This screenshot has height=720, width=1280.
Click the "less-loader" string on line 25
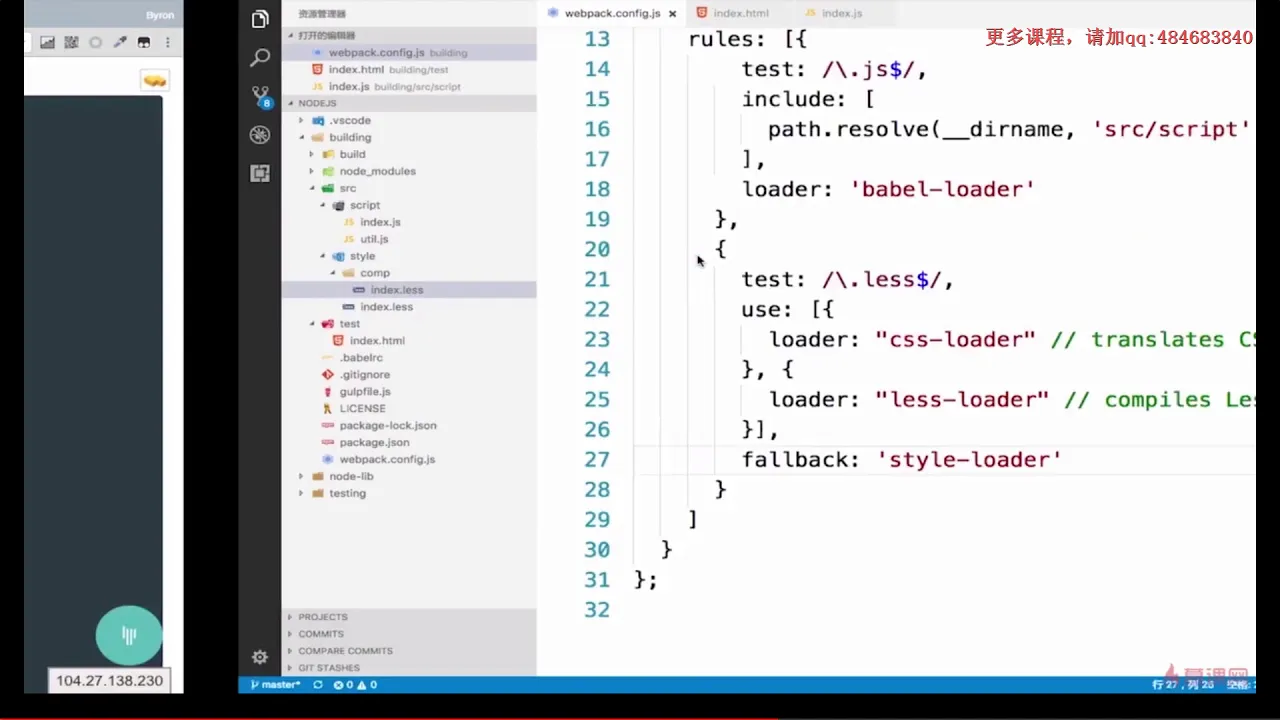pos(962,399)
